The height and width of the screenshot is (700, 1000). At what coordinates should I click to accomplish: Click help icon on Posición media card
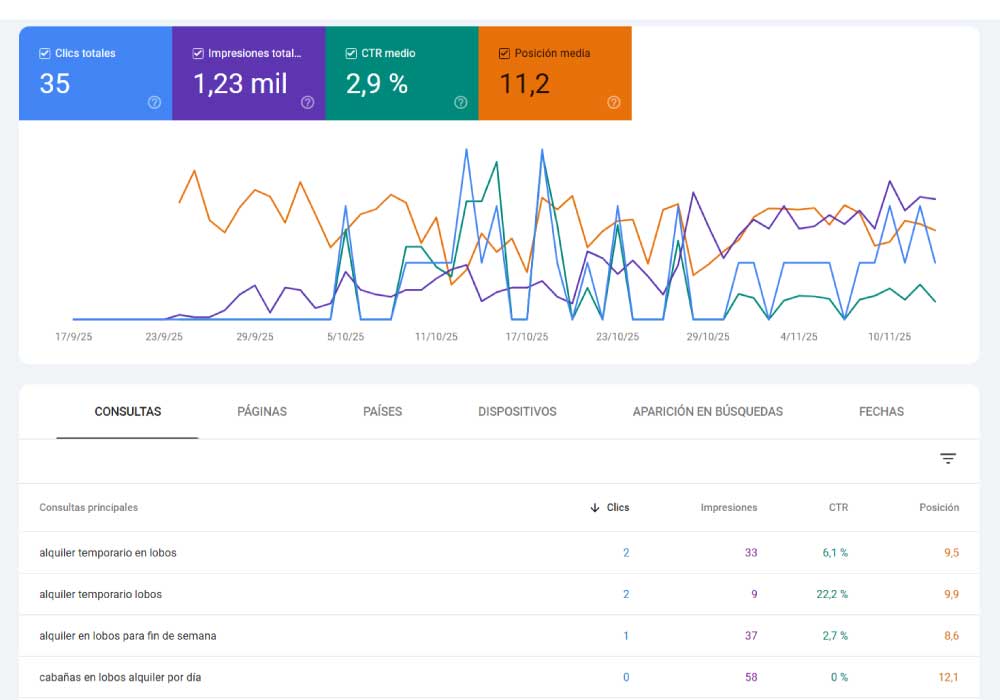click(613, 102)
